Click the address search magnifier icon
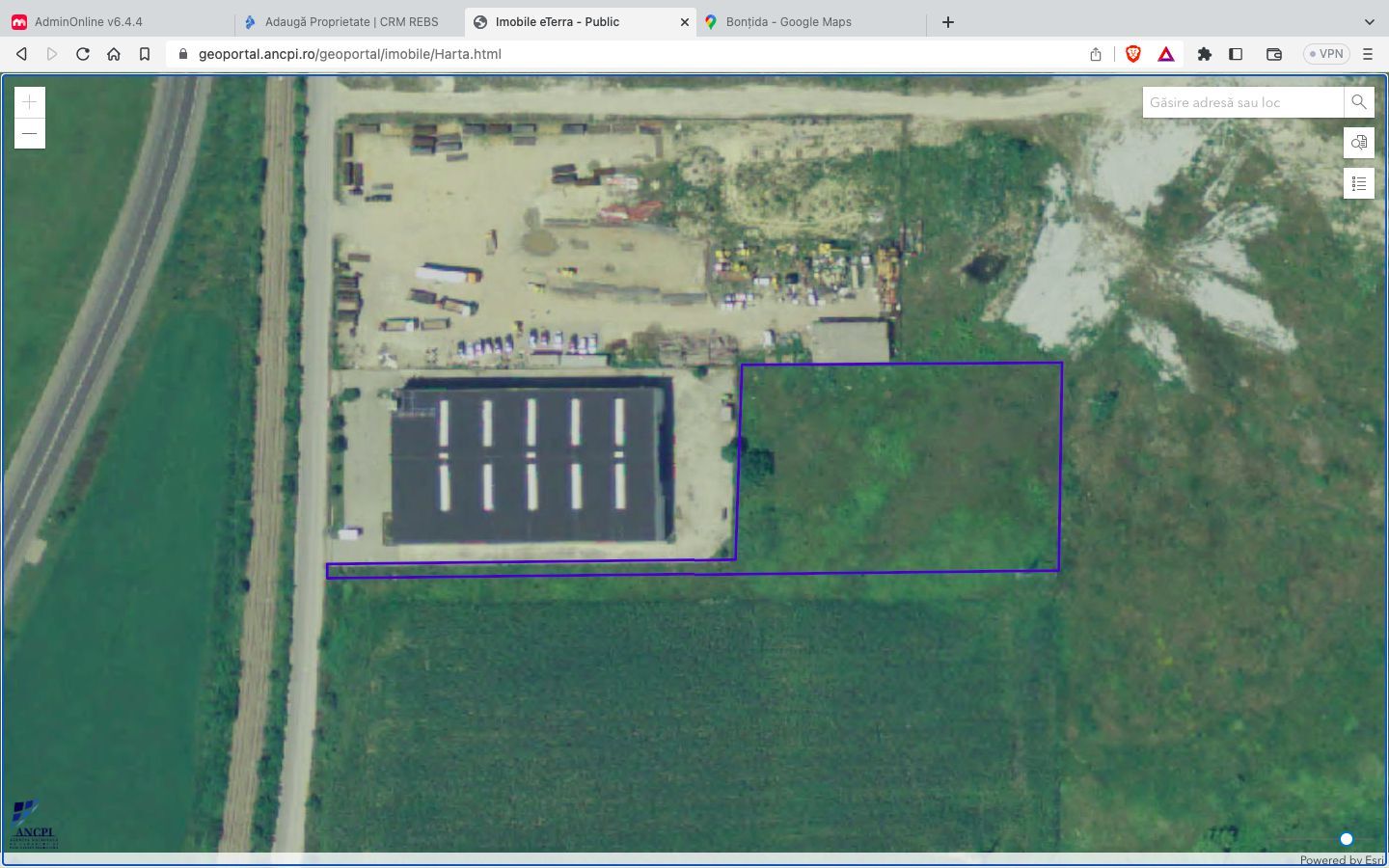 tap(1358, 102)
